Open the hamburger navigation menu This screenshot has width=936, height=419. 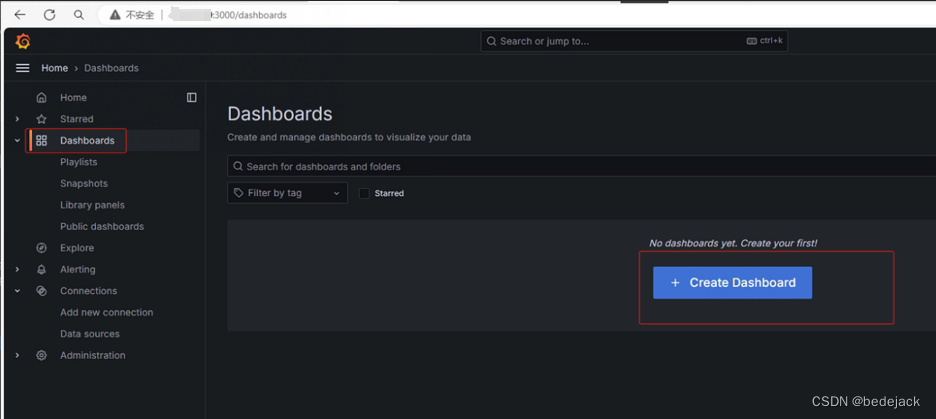pos(23,68)
